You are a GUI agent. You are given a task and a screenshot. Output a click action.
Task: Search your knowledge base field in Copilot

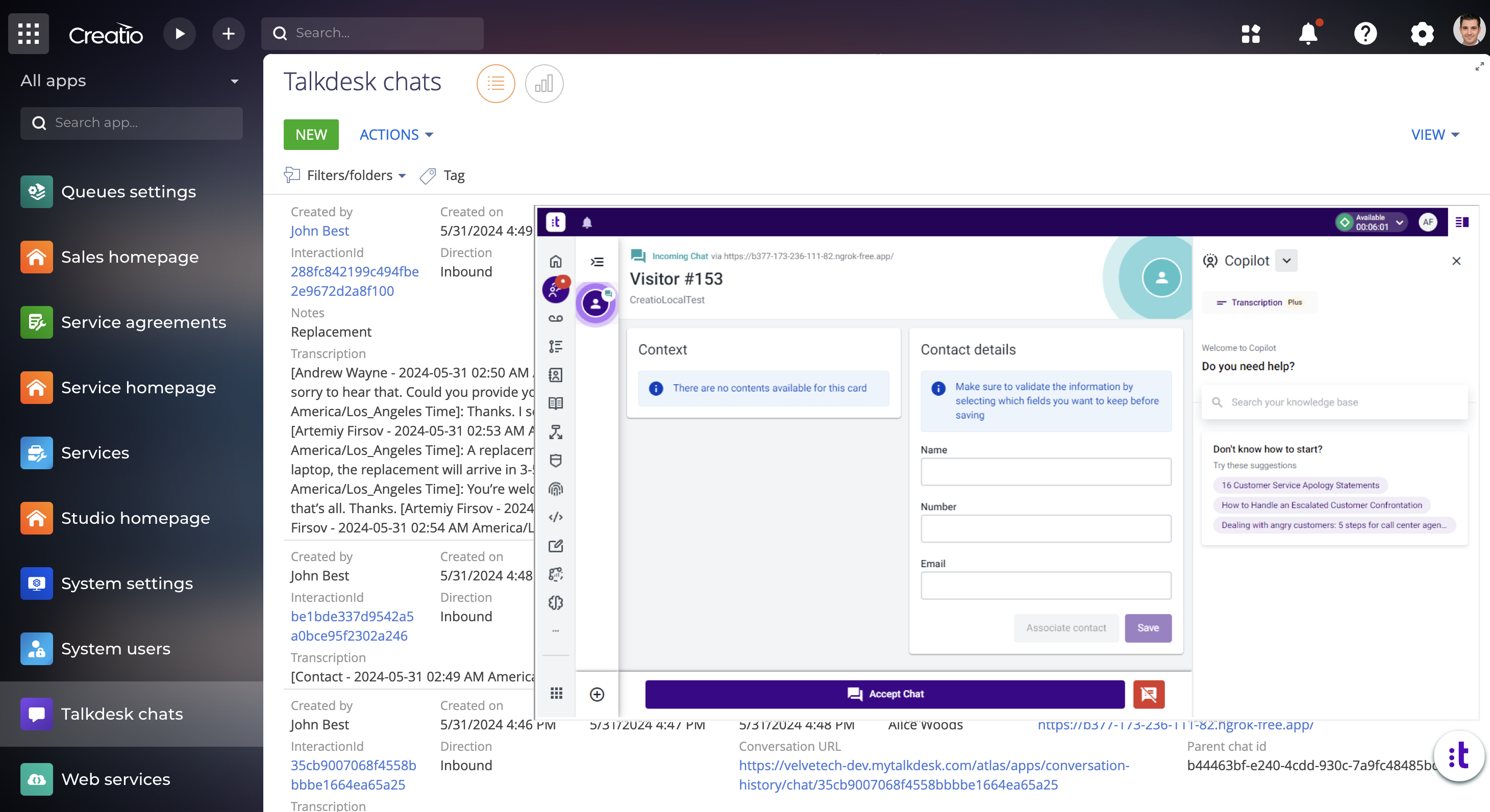pyautogui.click(x=1334, y=402)
